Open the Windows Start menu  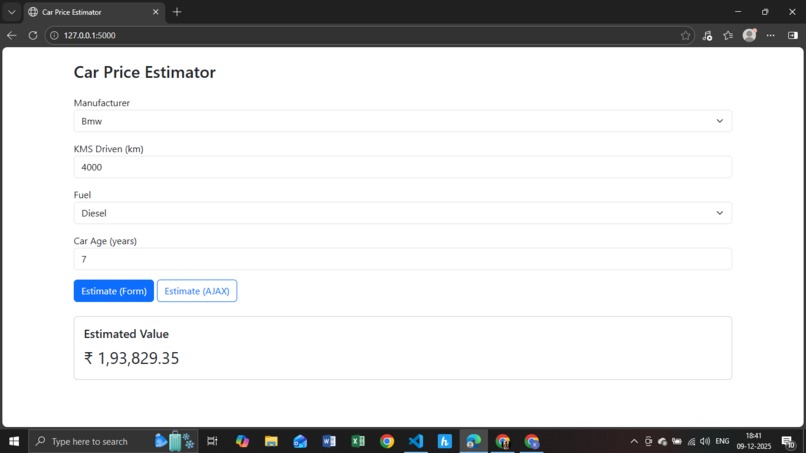click(x=14, y=441)
